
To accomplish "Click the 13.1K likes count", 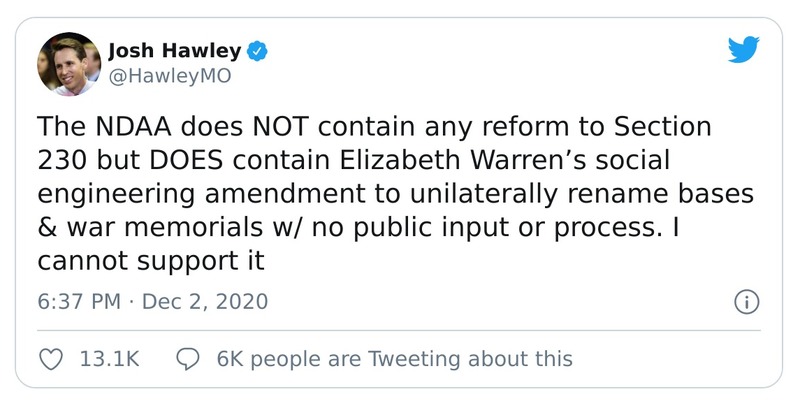I will tap(108, 358).
